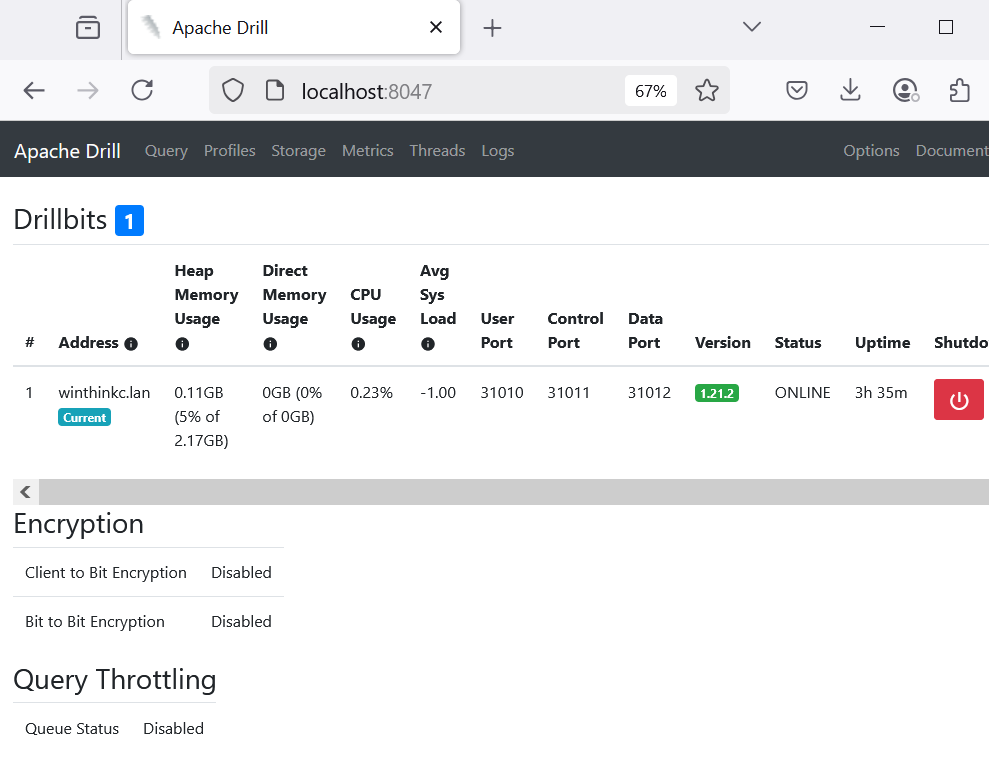This screenshot has width=989, height=778.
Task: Open the Firefox account menu icon
Action: coord(905,91)
